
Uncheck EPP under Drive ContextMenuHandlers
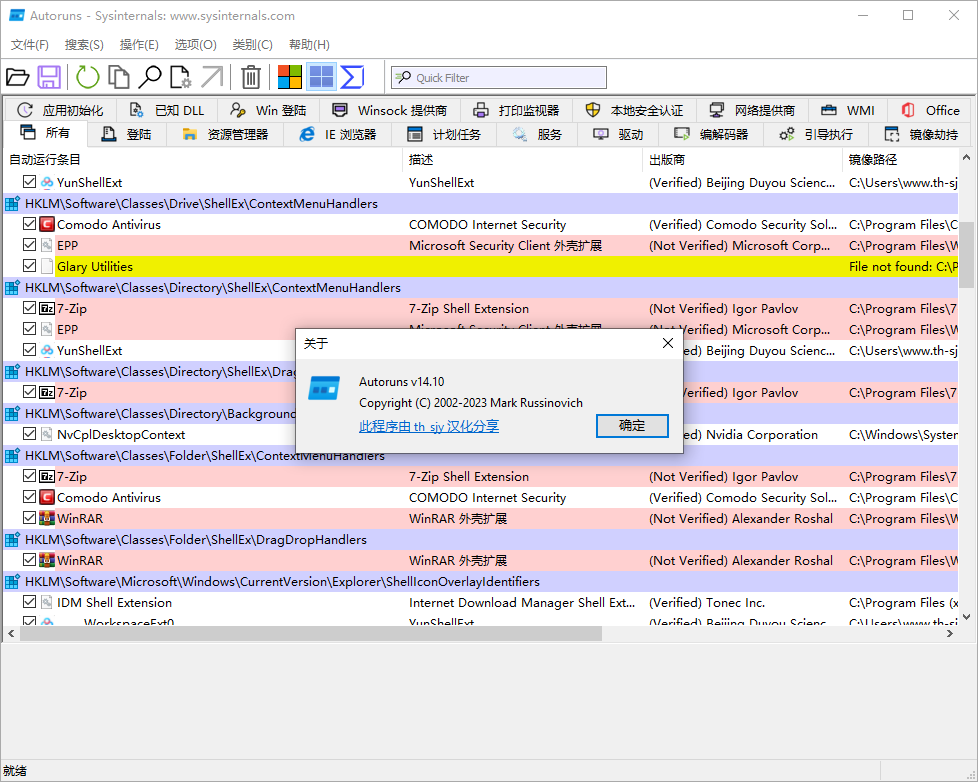click(29, 245)
